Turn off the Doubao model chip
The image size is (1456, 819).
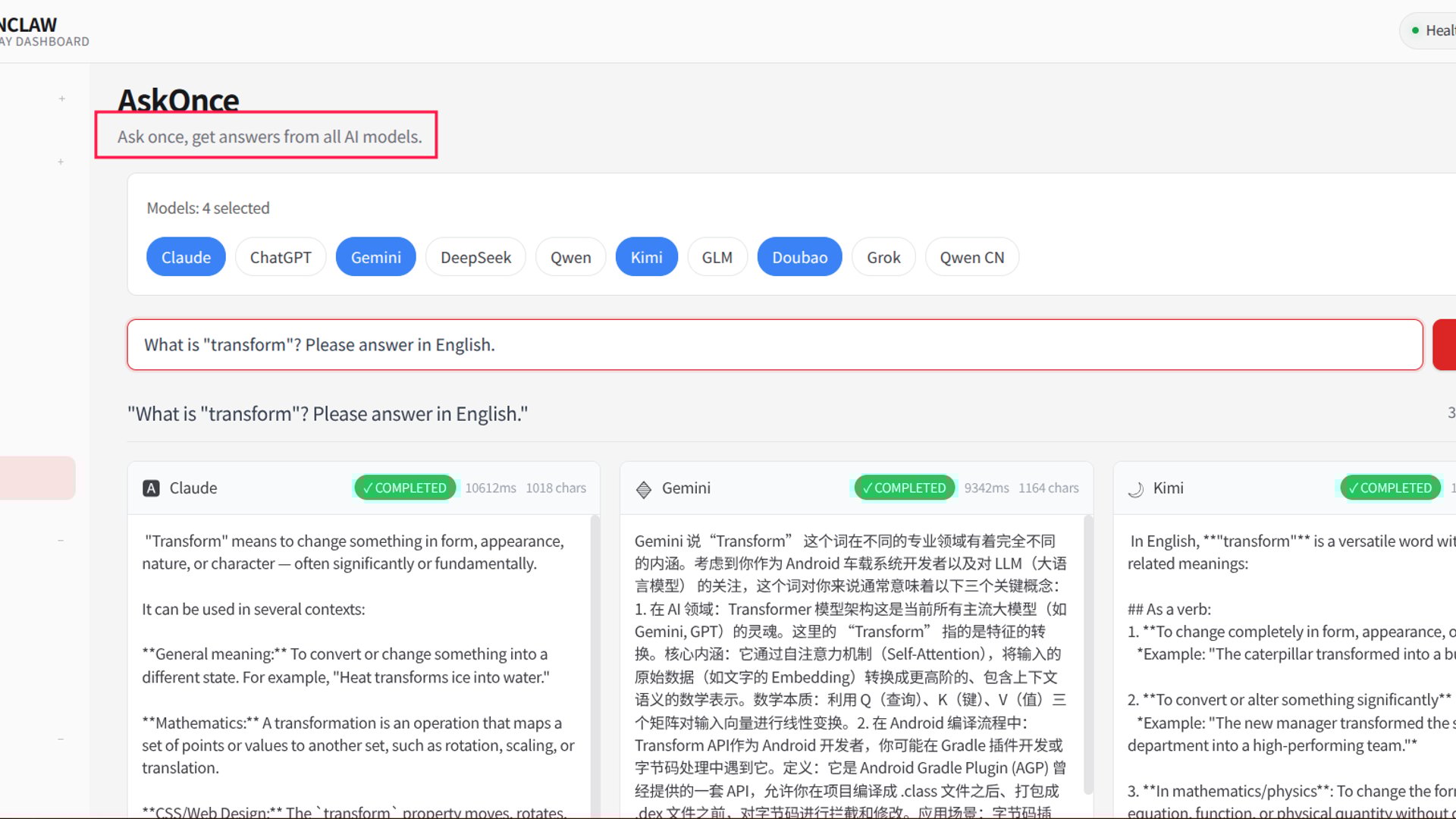799,257
